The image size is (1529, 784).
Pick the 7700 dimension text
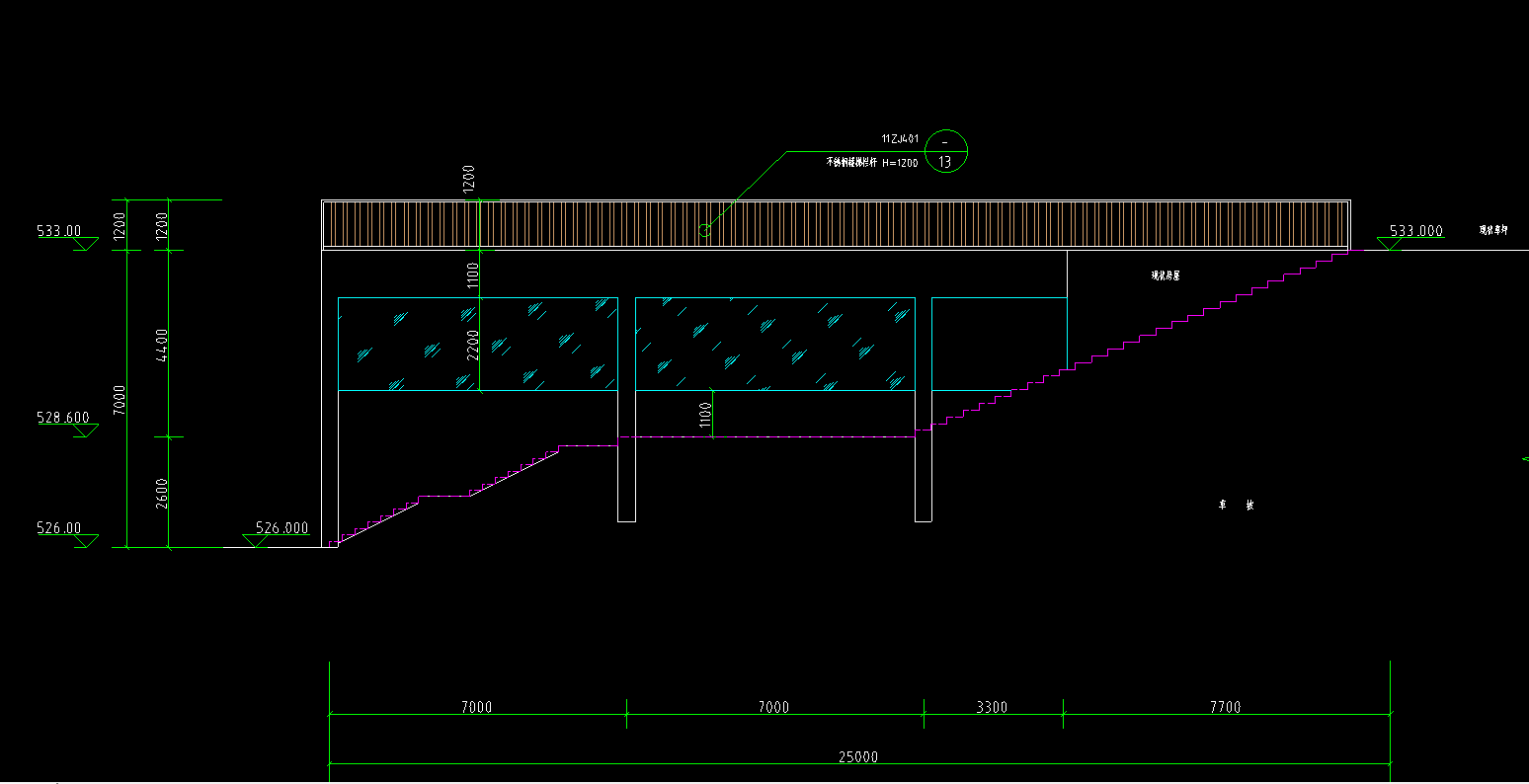1225,707
